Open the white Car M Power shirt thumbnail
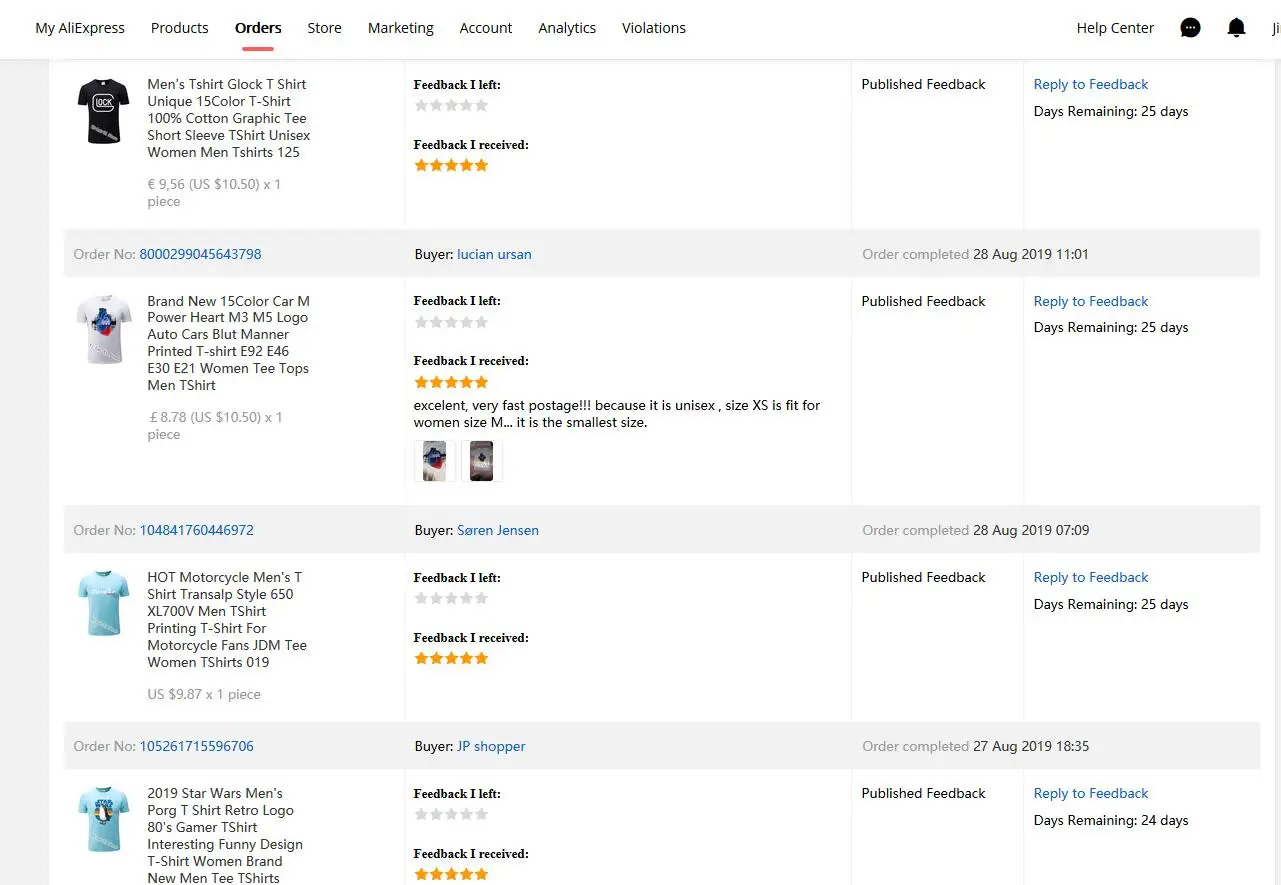This screenshot has height=885, width=1281. pyautogui.click(x=103, y=328)
